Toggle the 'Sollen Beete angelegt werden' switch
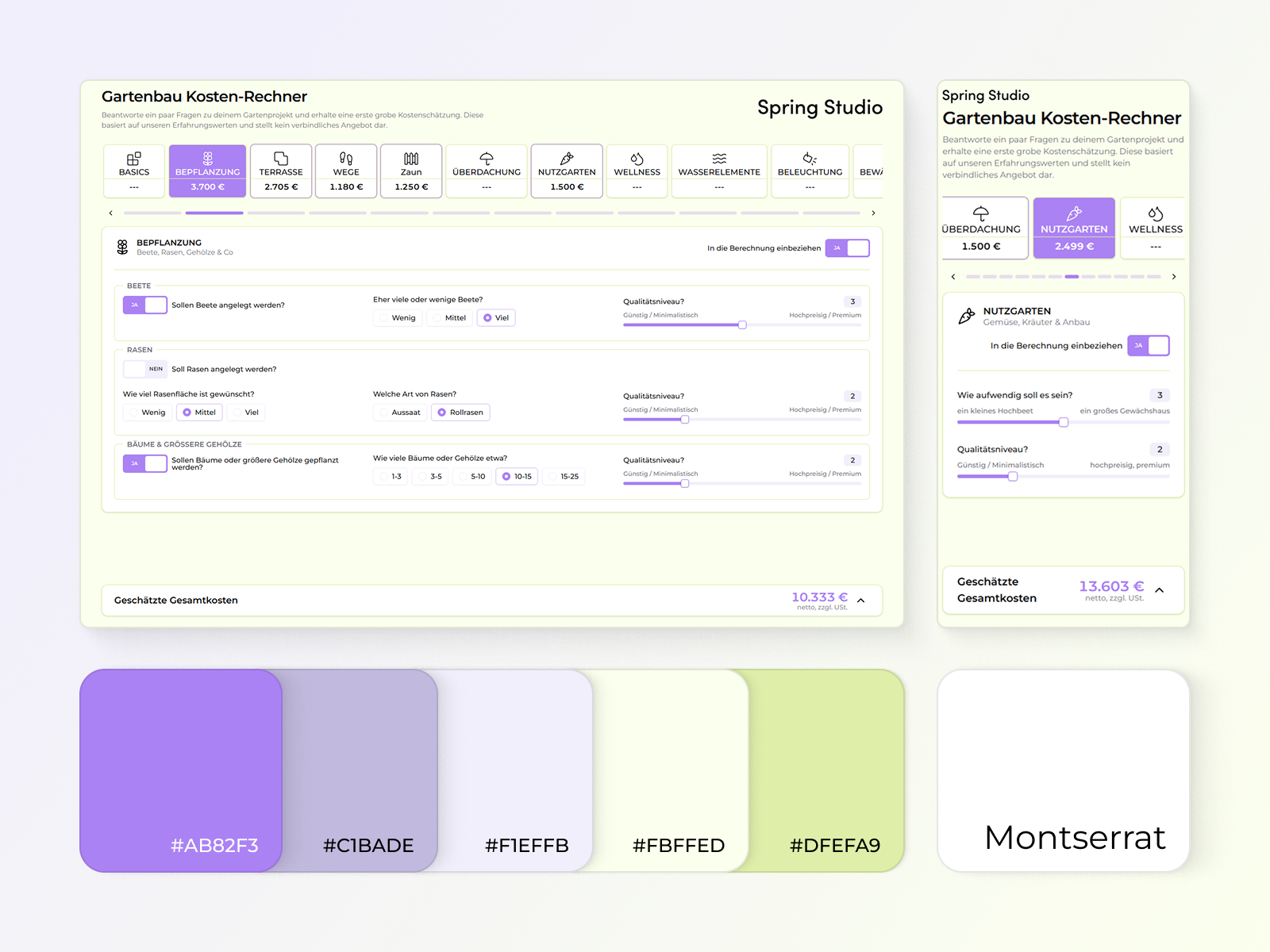This screenshot has height=952, width=1270. click(x=145, y=305)
